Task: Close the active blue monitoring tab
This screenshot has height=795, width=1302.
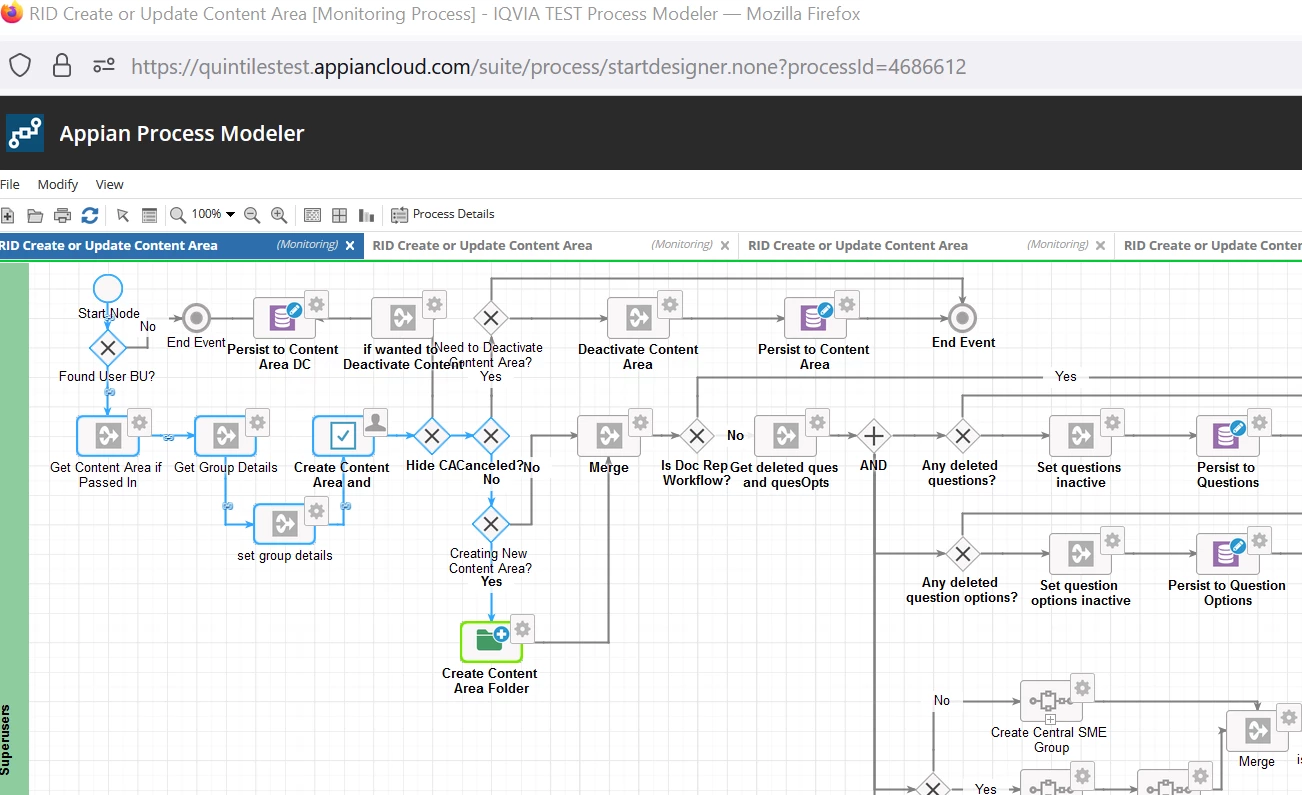Action: point(350,245)
